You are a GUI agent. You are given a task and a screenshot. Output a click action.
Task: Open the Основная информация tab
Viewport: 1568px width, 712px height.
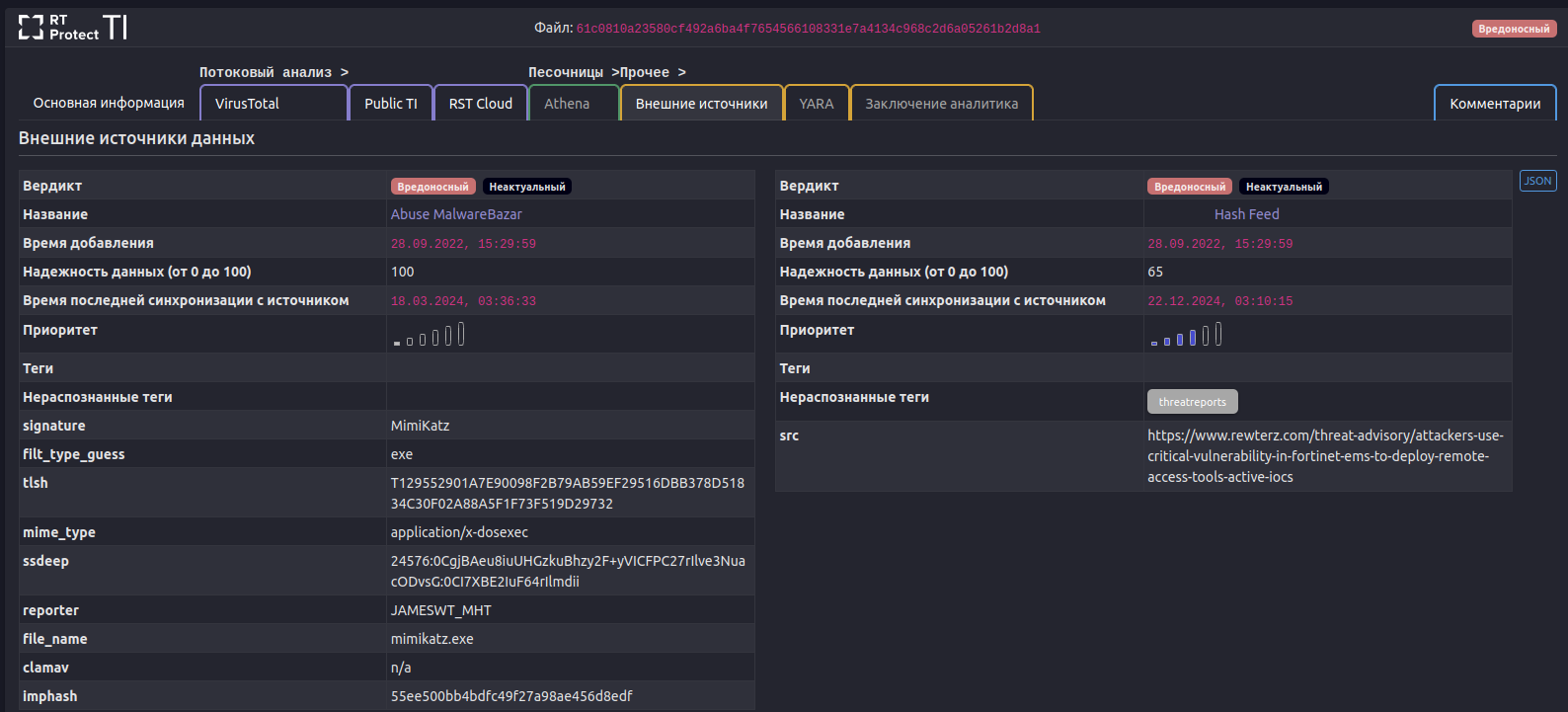109,104
